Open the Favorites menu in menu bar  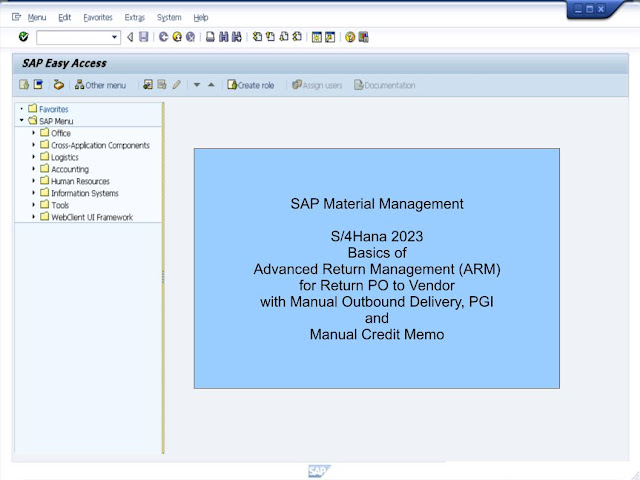click(x=98, y=18)
